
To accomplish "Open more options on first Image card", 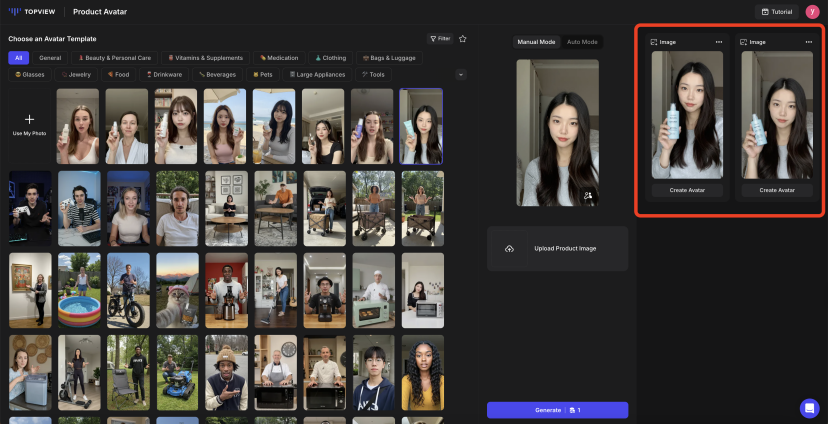I will point(719,42).
